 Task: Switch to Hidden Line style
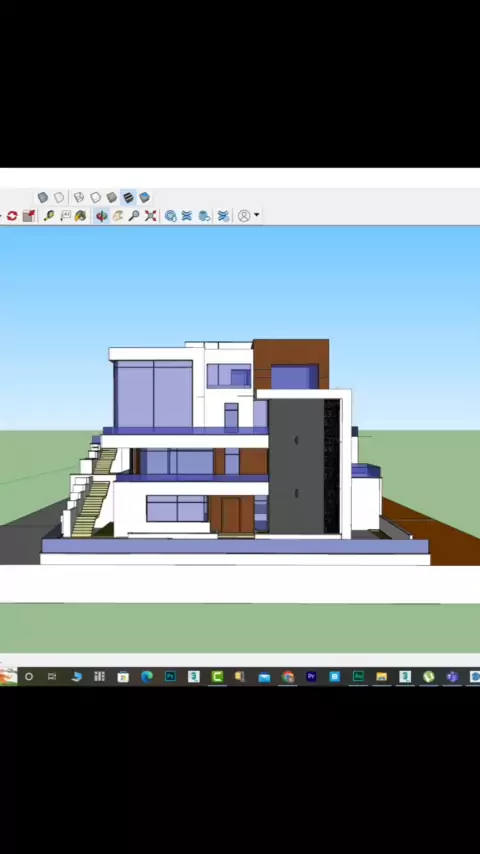point(95,197)
